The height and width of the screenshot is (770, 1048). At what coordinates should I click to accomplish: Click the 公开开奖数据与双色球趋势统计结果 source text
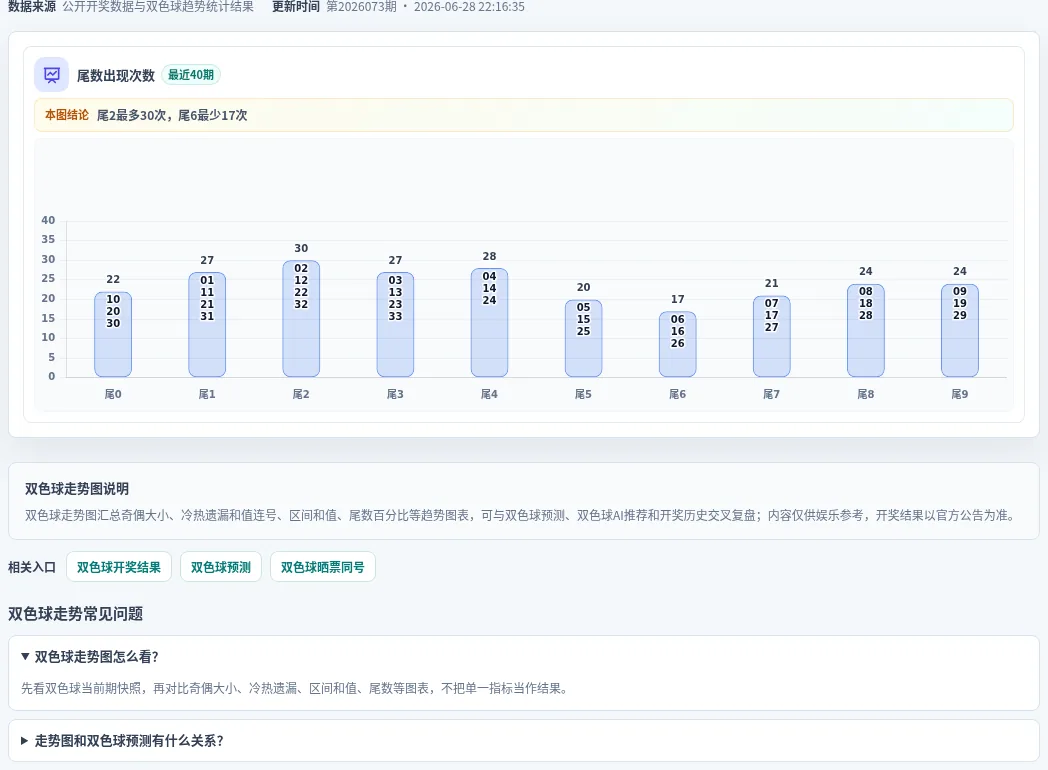tap(158, 7)
